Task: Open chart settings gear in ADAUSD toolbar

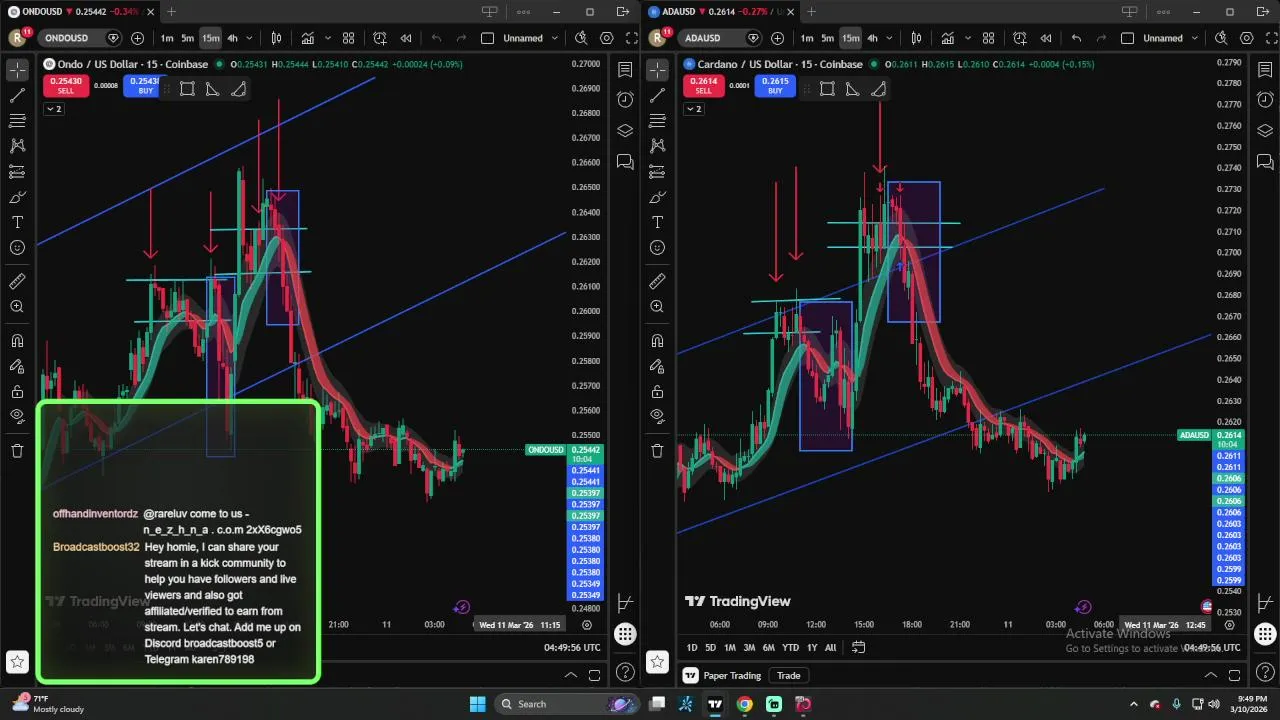Action: (1247, 38)
